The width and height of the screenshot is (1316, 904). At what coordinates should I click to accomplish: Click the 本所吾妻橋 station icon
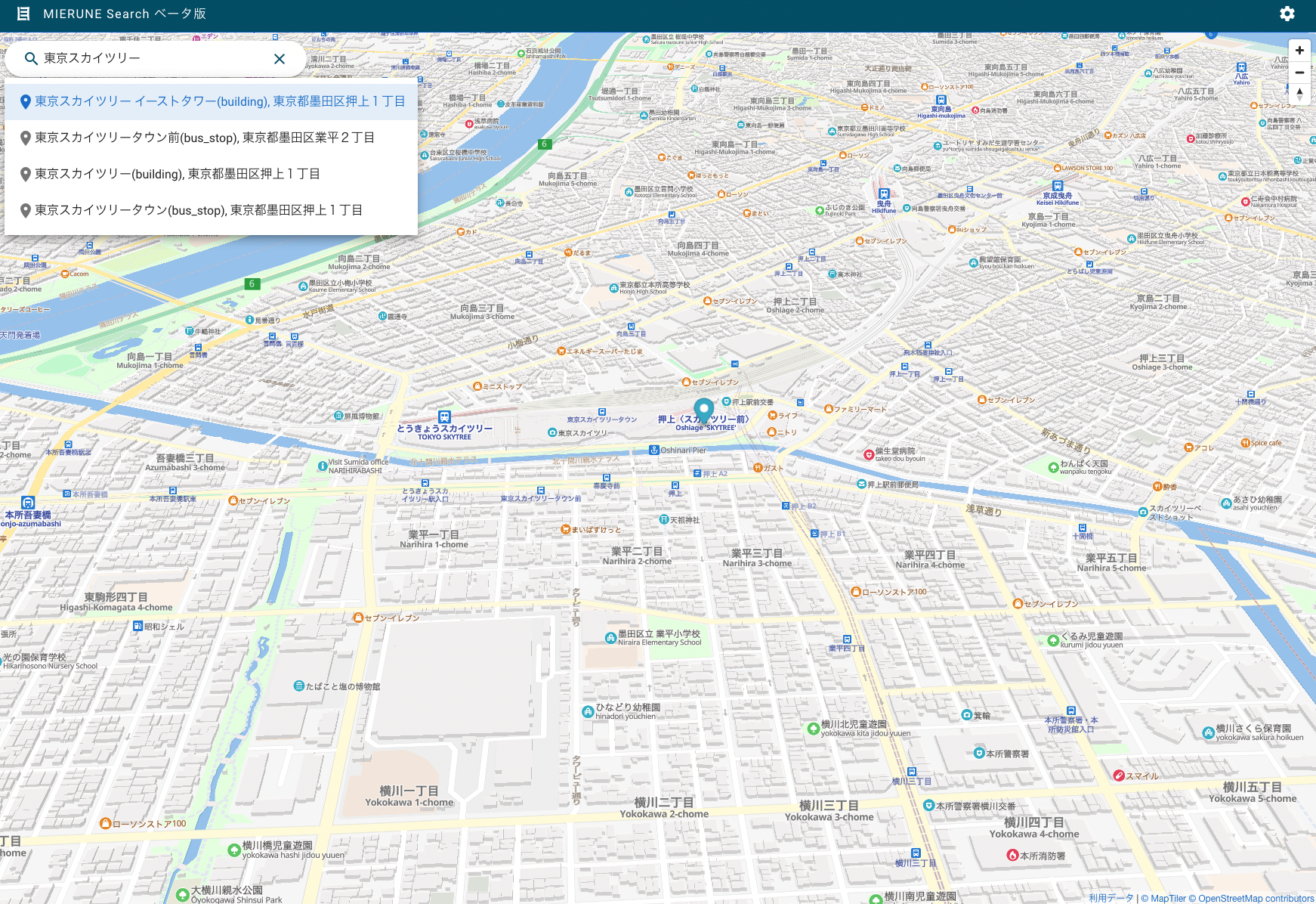coord(28,503)
